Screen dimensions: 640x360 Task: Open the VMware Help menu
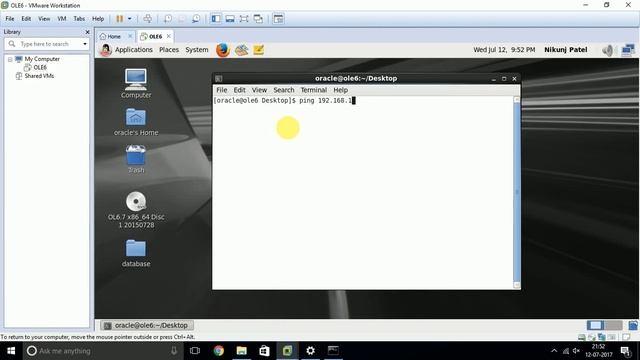coord(98,19)
